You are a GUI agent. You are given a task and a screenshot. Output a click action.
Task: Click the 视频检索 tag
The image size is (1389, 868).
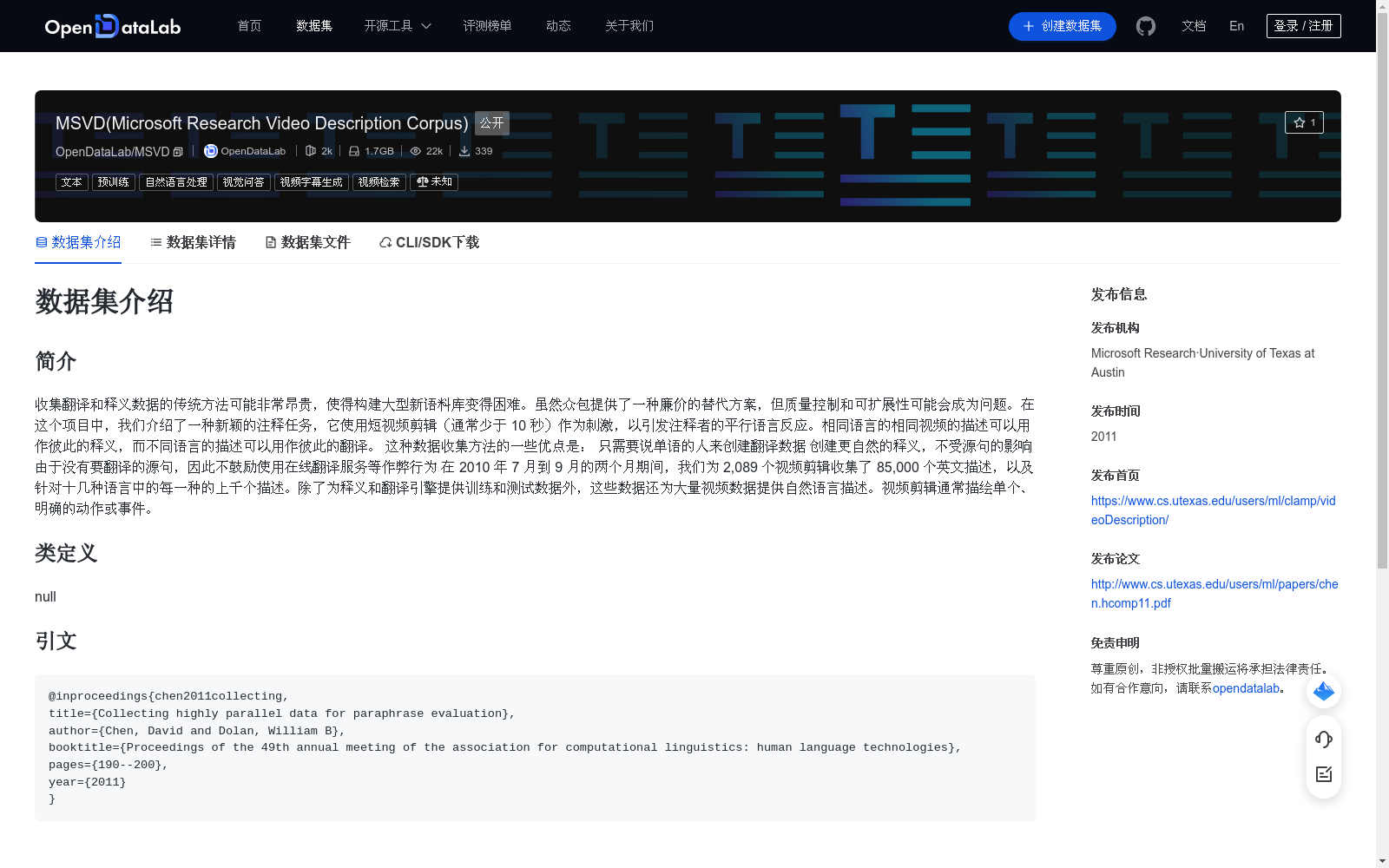pos(379,182)
